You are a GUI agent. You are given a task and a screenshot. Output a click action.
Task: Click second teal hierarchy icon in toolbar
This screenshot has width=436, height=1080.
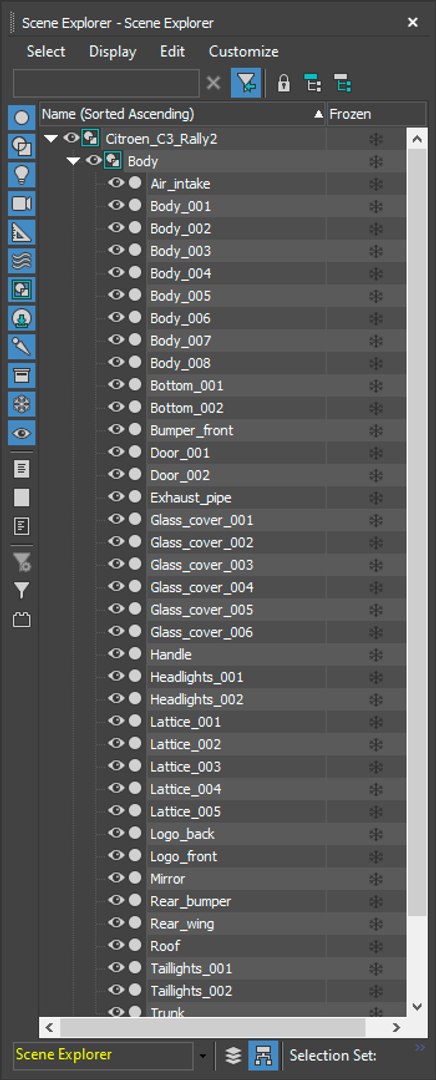pos(342,84)
